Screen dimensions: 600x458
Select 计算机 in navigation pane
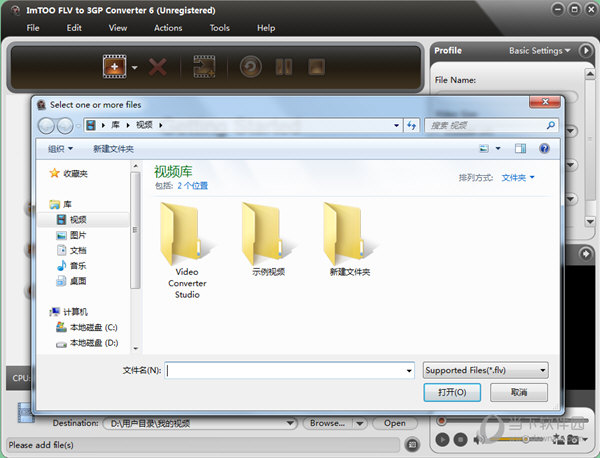click(69, 312)
